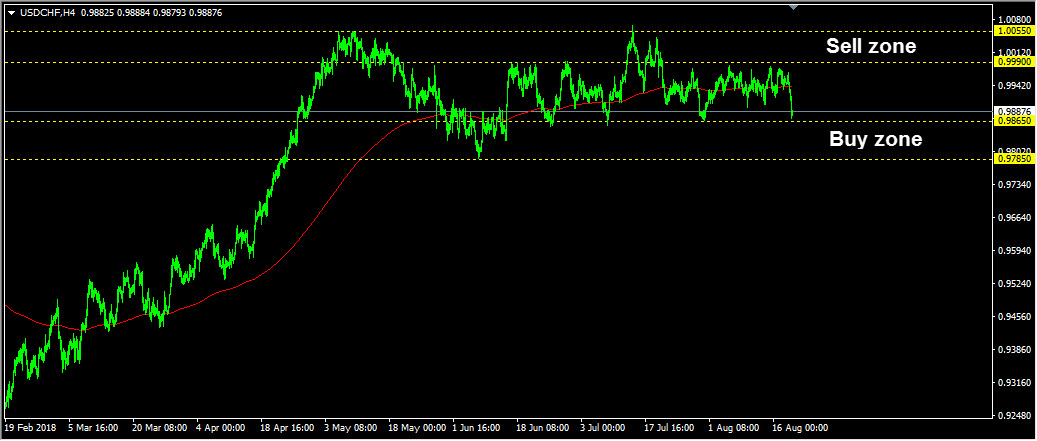Click the chart shift triangle marker at top
This screenshot has width=1037, height=441.
[794, 7]
